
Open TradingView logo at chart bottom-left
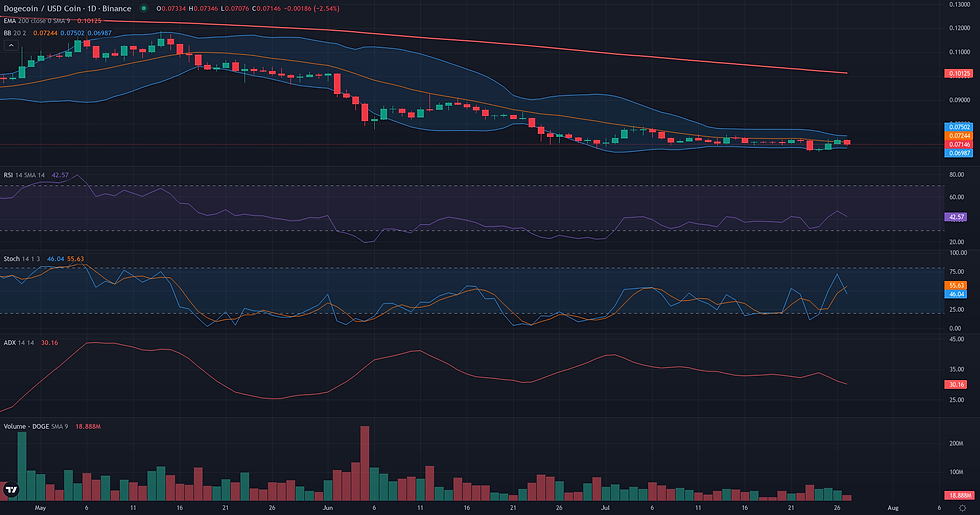point(11,489)
